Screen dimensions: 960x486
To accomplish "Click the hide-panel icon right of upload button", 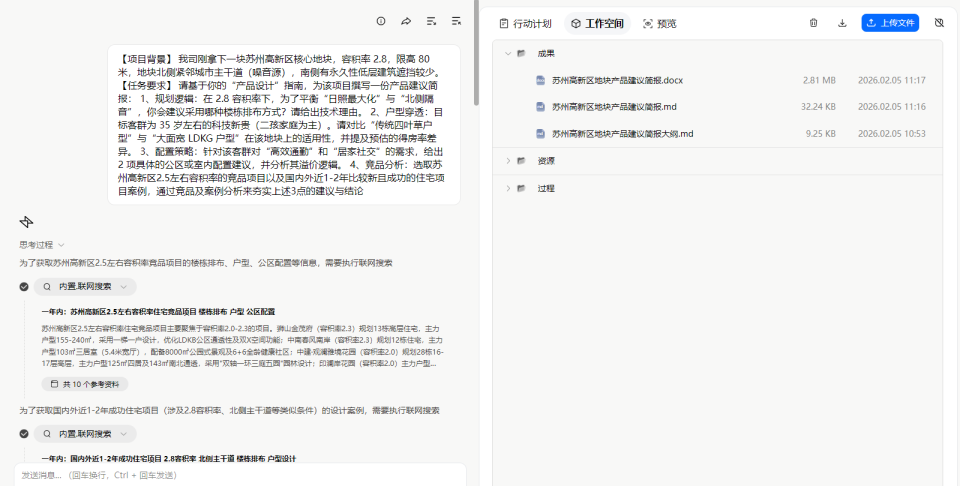I will (939, 23).
